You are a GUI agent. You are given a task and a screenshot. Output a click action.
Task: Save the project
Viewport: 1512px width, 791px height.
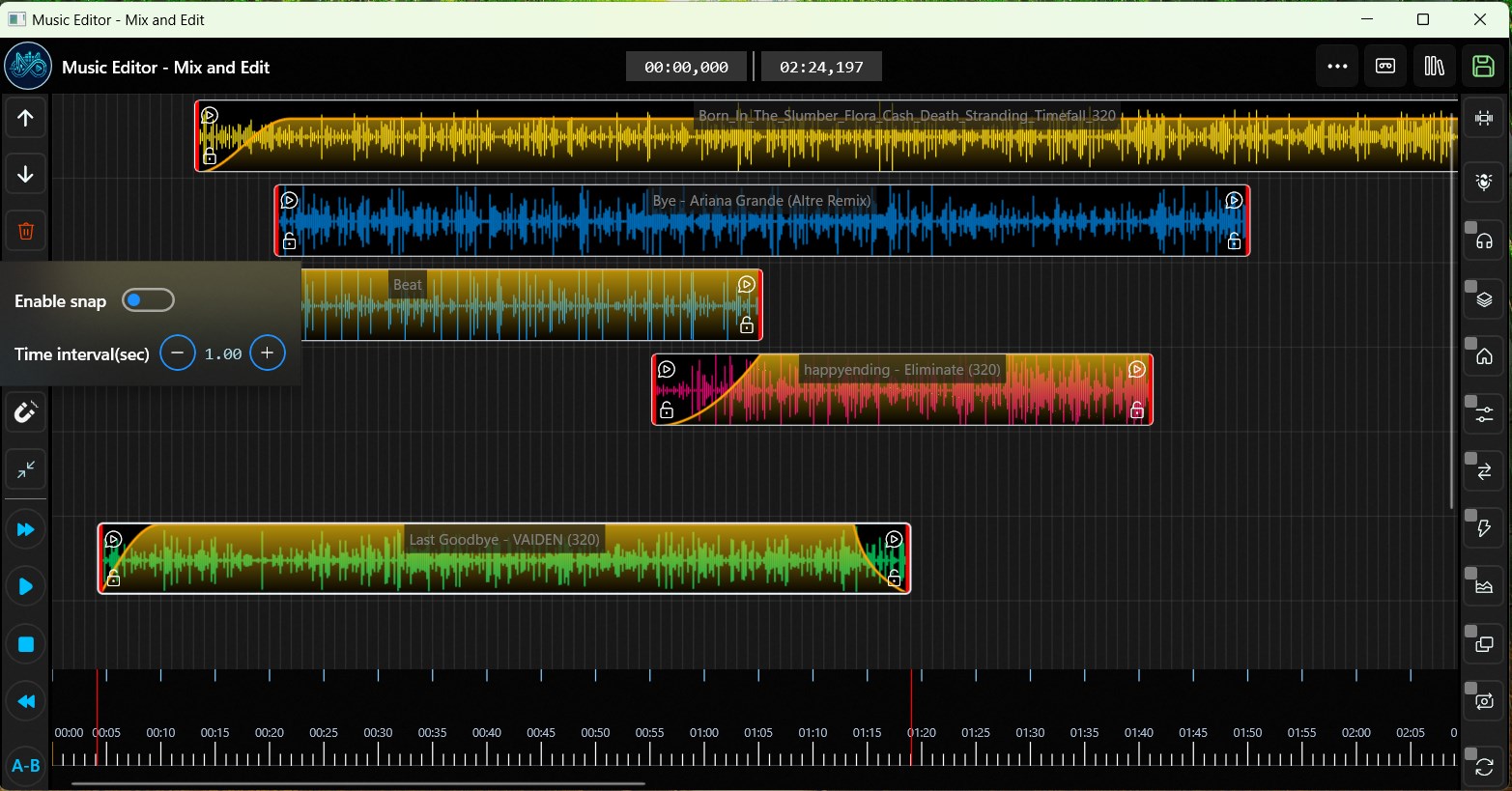point(1482,66)
